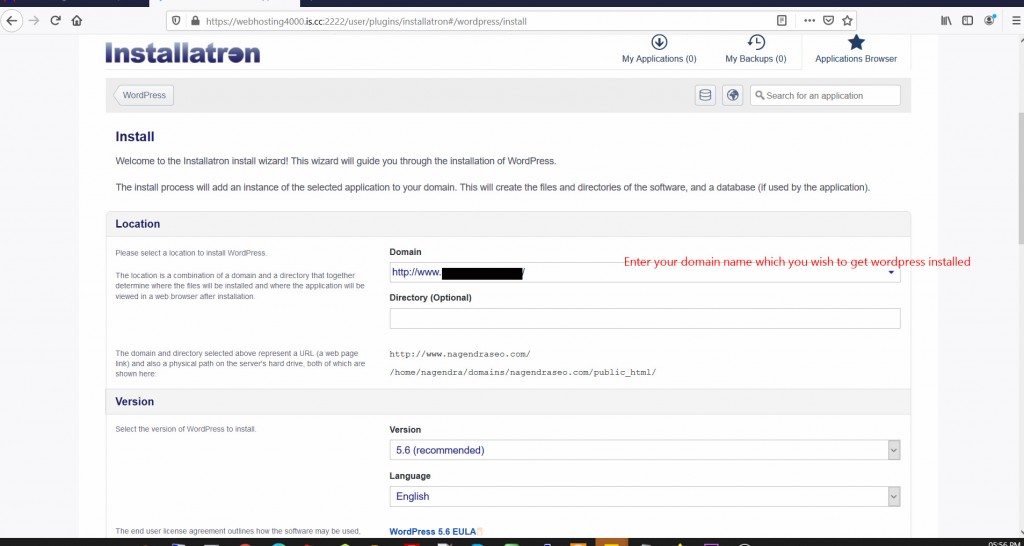Image resolution: width=1024 pixels, height=546 pixels.
Task: Expand the Domain dropdown
Action: pyautogui.click(x=645, y=272)
